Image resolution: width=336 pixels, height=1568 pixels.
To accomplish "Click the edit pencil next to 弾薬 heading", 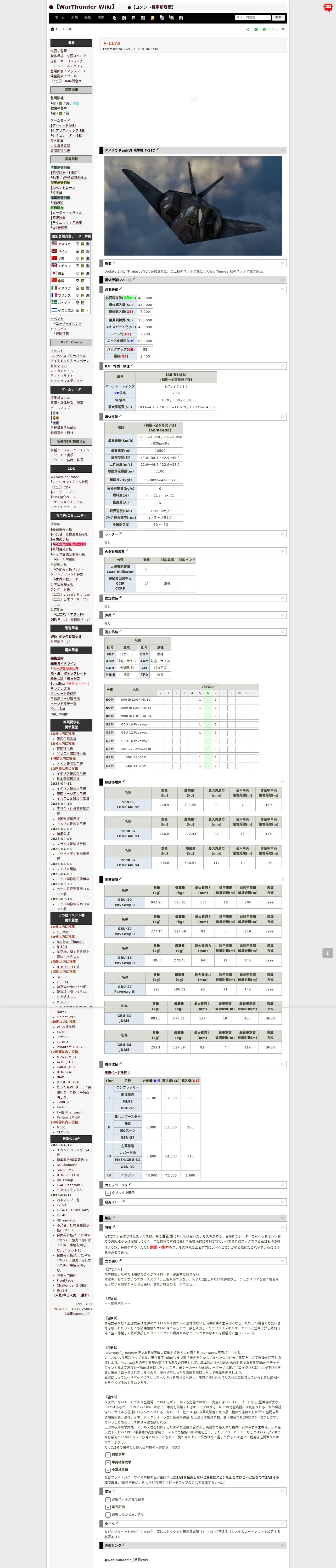I will pyautogui.click(x=114, y=615).
